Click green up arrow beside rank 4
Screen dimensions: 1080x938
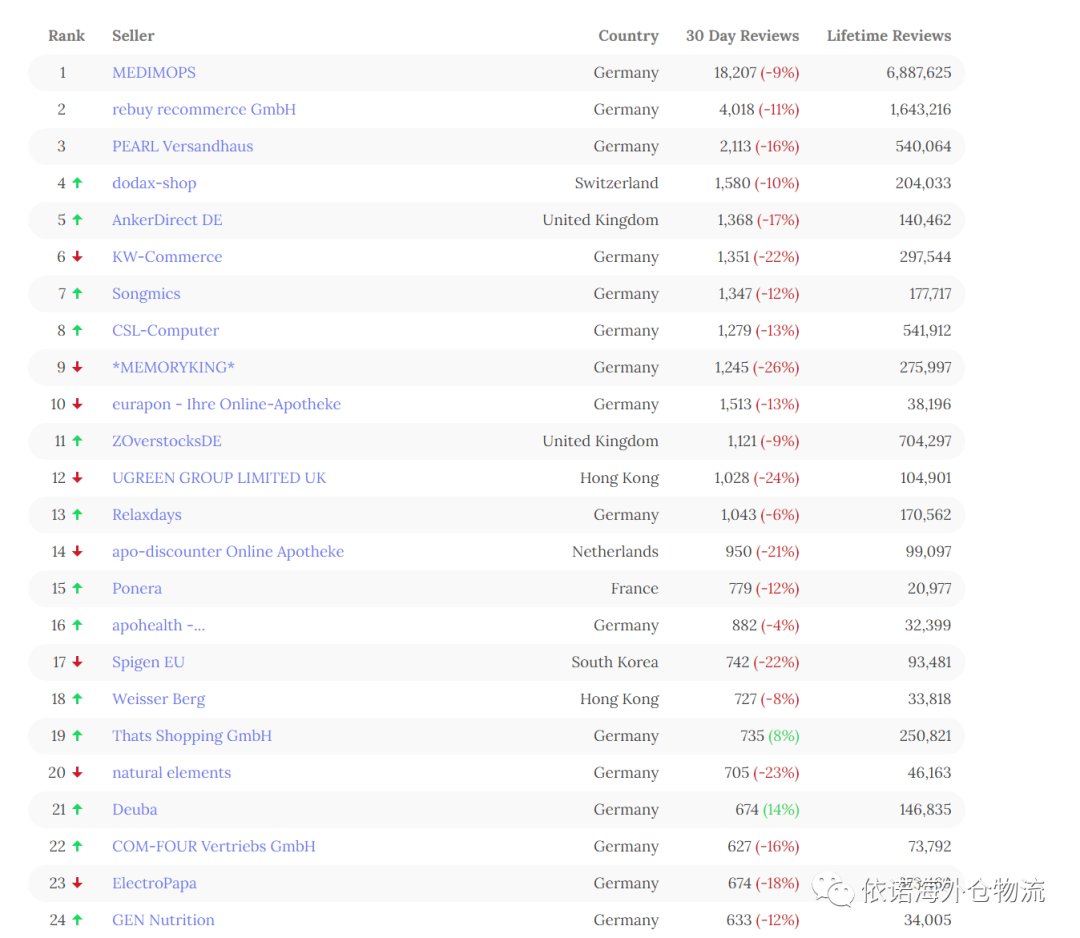(x=77, y=183)
